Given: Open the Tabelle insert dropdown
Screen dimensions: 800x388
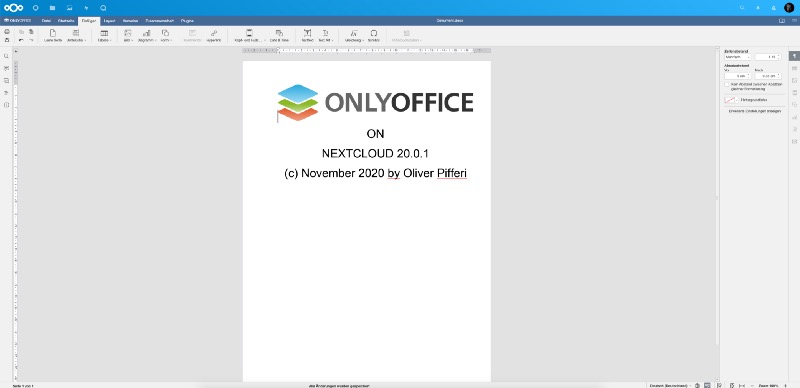Looking at the screenshot, I should click(x=104, y=35).
